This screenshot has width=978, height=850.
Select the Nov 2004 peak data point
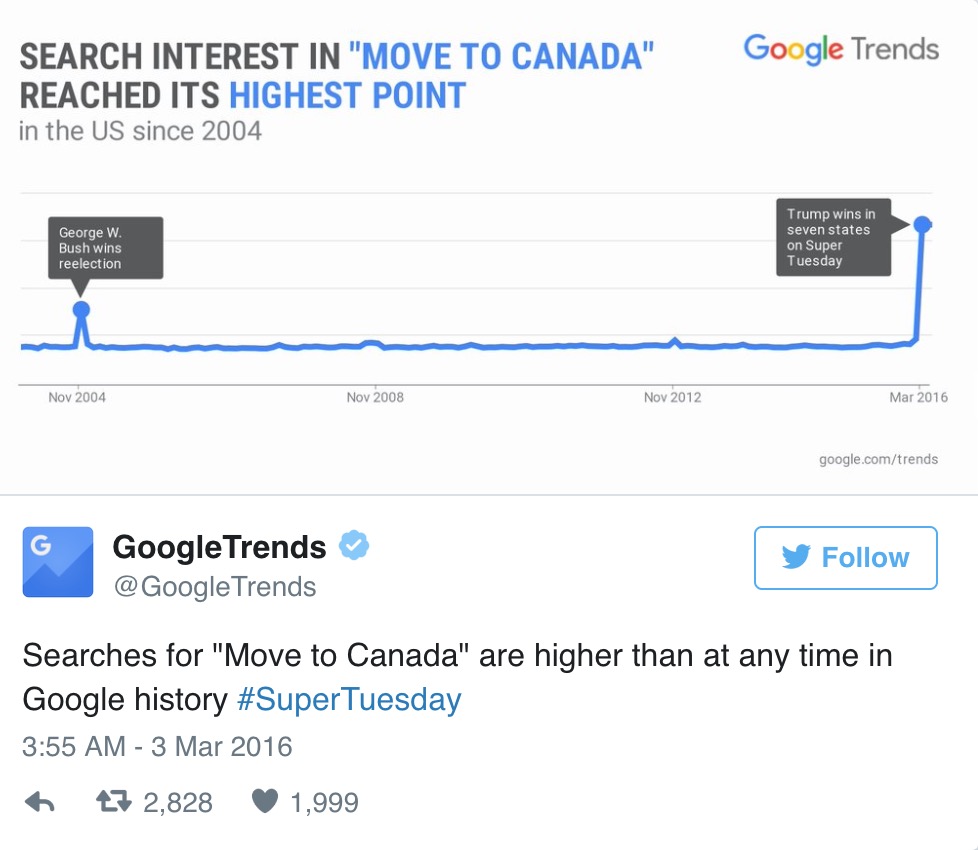(81, 309)
